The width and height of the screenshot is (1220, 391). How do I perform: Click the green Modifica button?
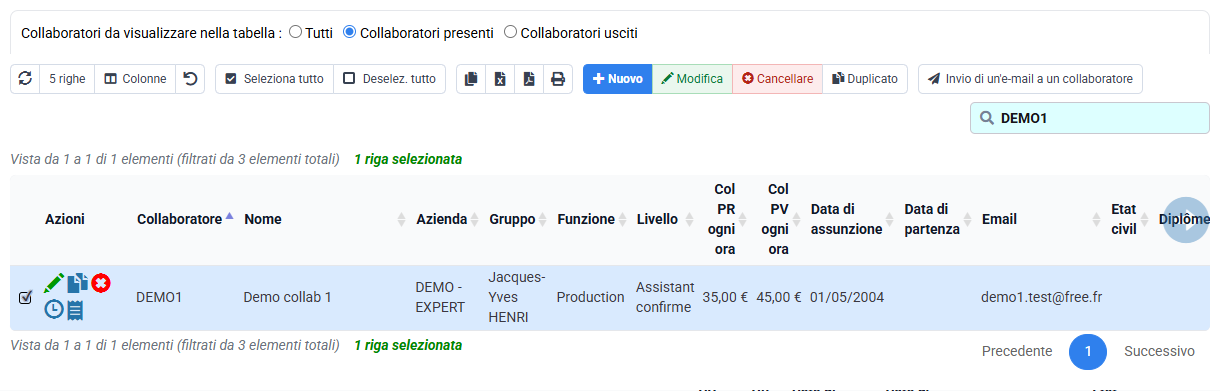point(692,79)
